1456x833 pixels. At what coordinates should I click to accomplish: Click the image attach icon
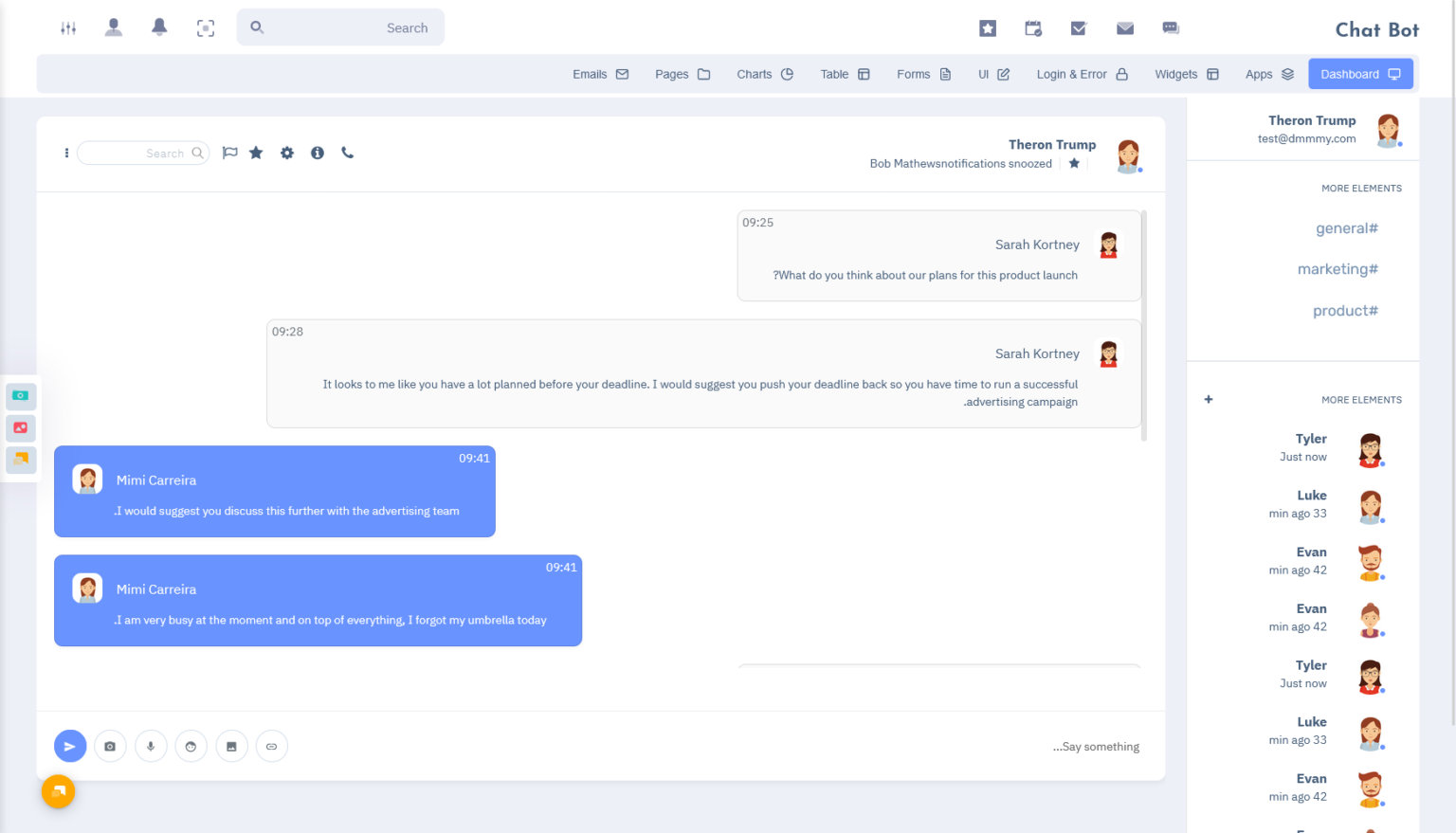(231, 746)
